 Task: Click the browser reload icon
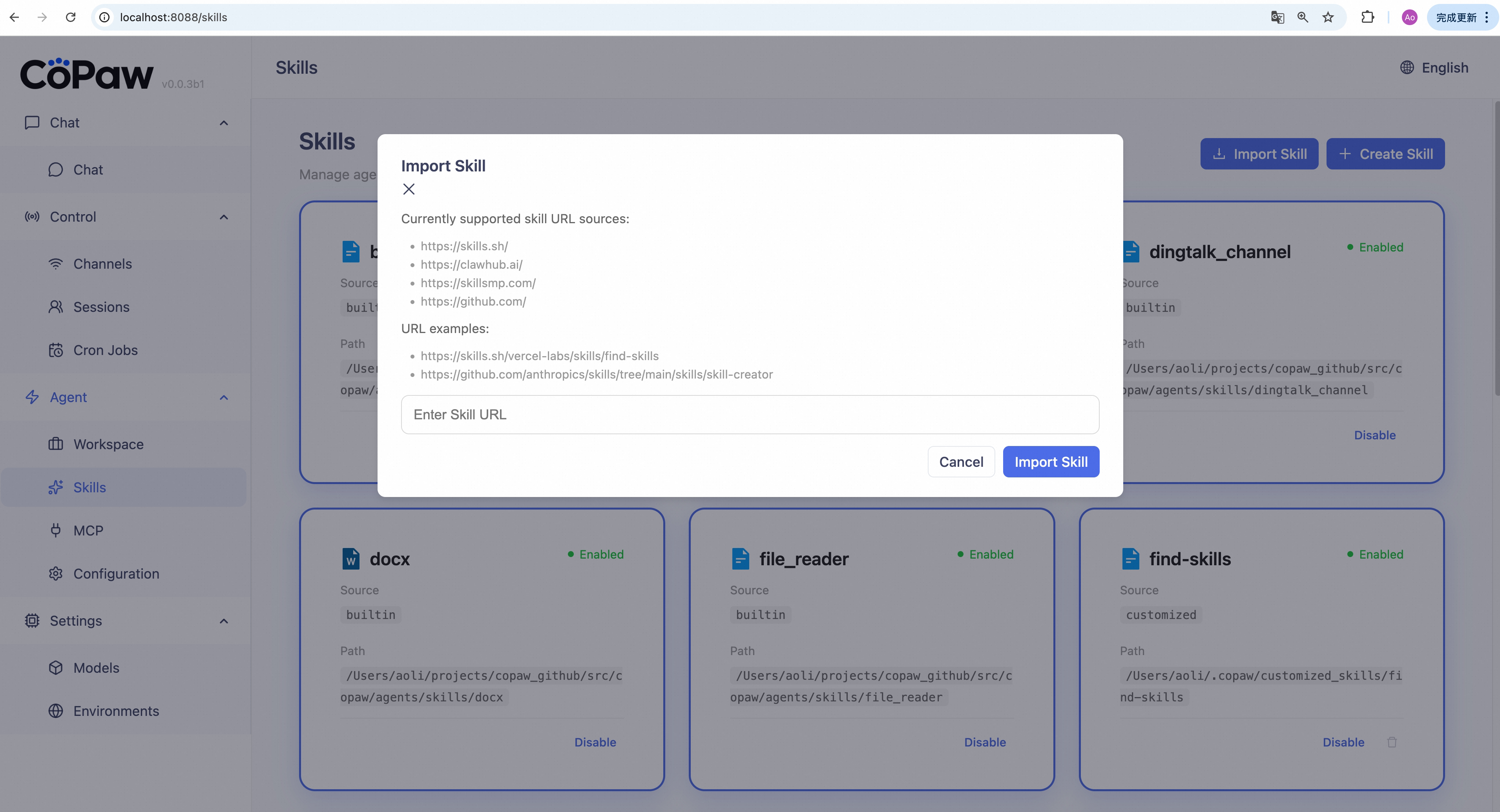coord(71,18)
